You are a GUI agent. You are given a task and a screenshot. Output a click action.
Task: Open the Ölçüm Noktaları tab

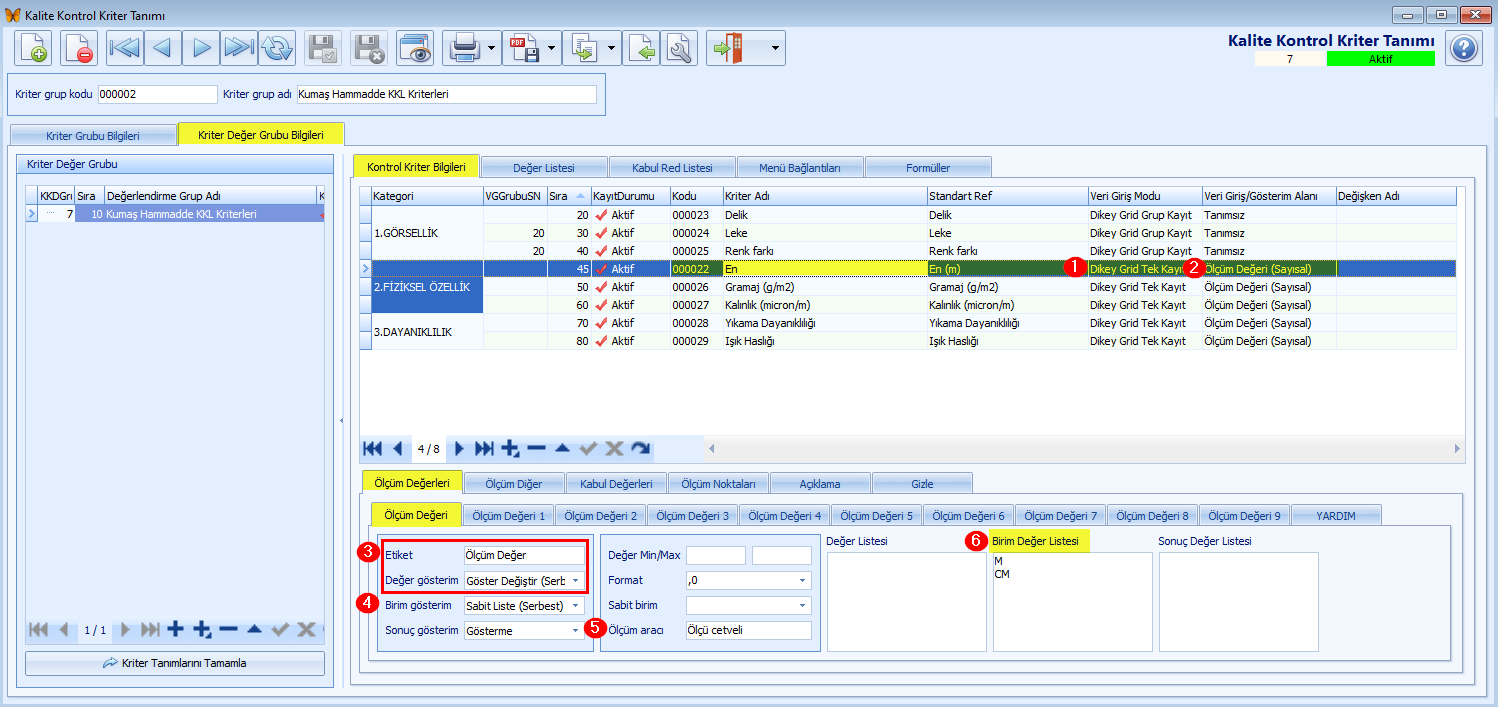pyautogui.click(x=718, y=484)
